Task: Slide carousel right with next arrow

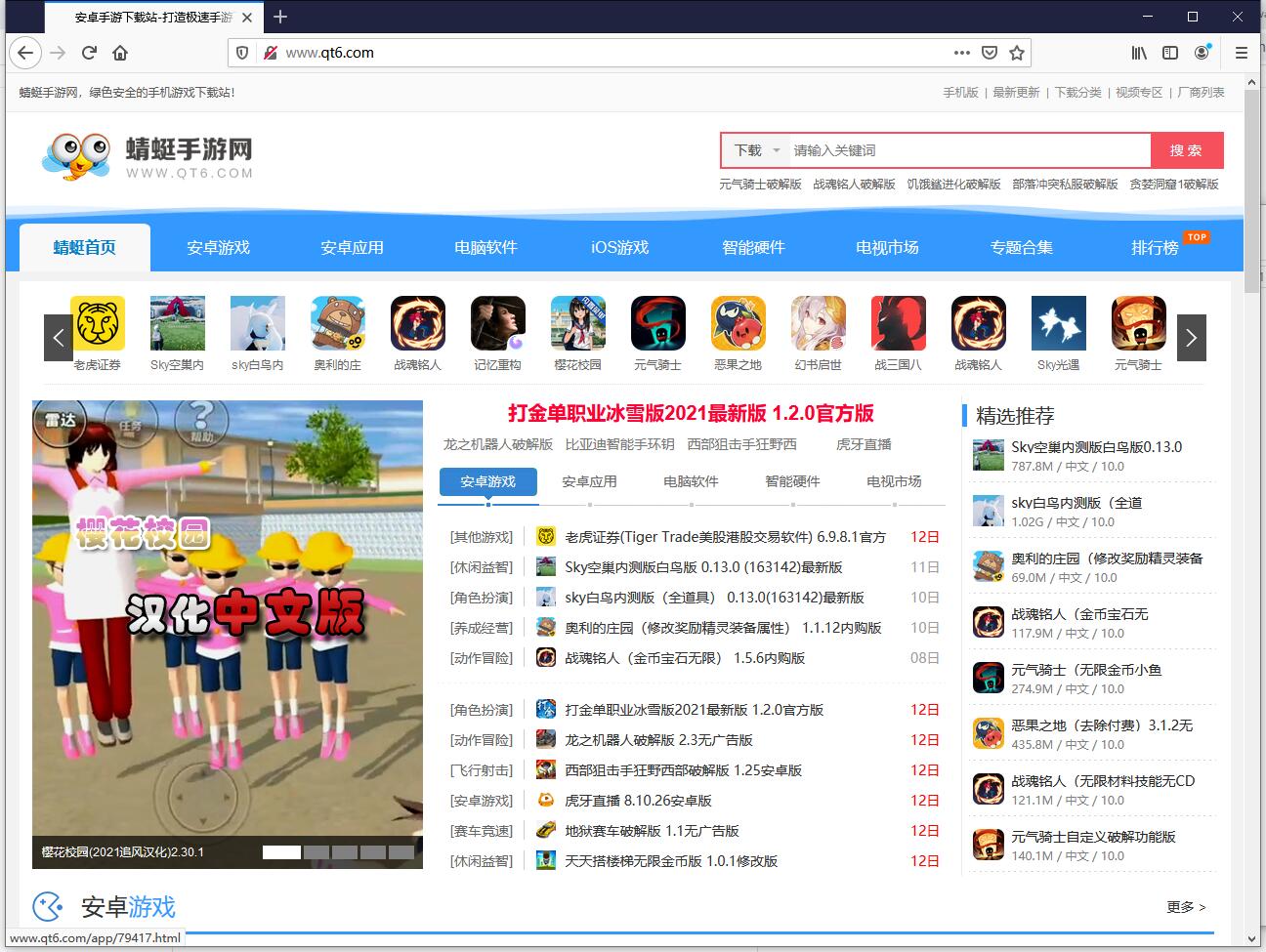Action: [x=1191, y=338]
